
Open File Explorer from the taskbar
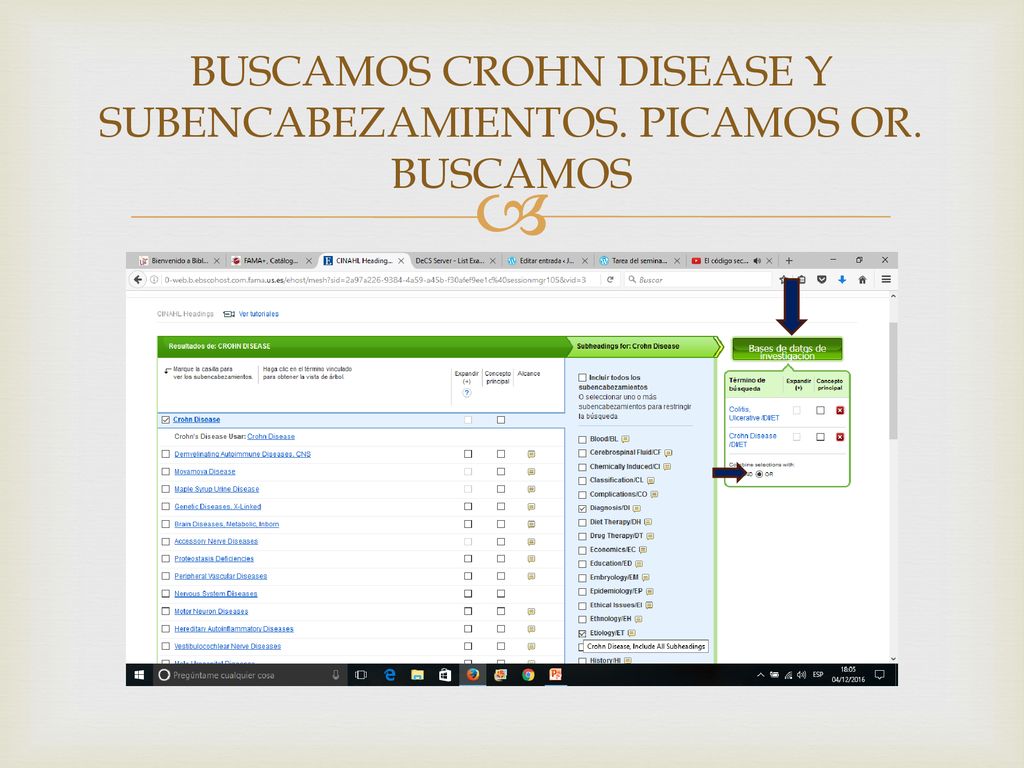coord(417,675)
